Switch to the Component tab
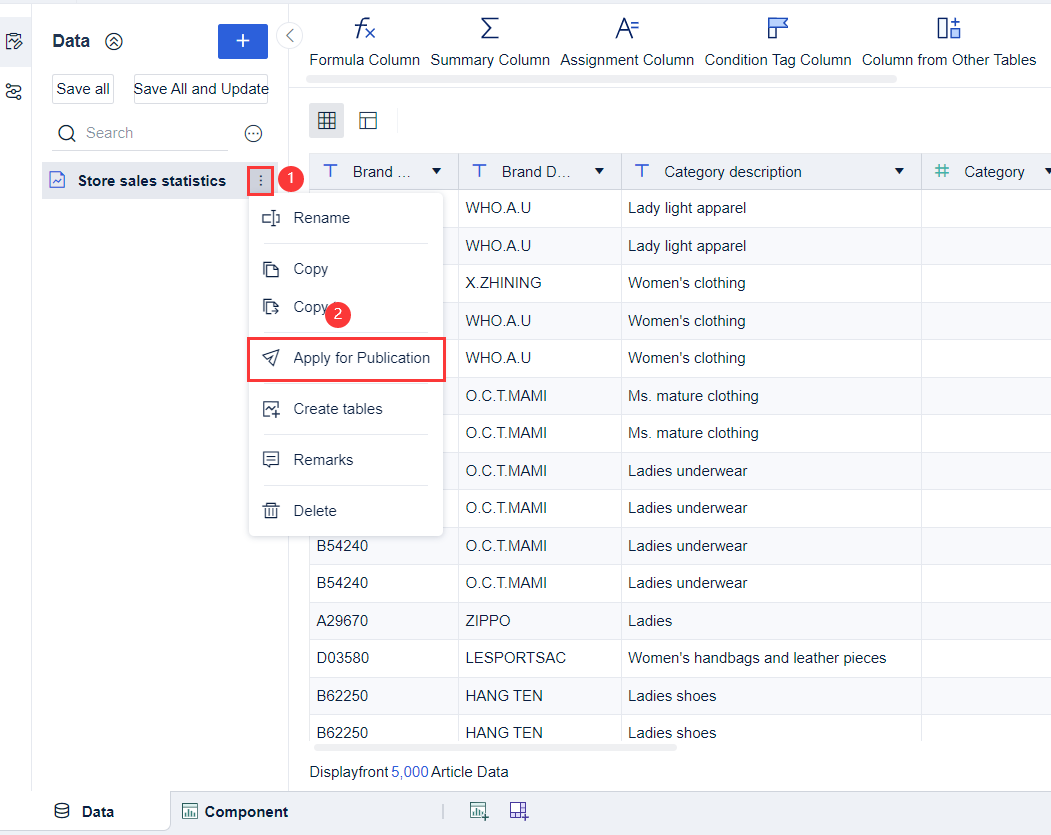This screenshot has width=1051, height=835. [x=234, y=811]
